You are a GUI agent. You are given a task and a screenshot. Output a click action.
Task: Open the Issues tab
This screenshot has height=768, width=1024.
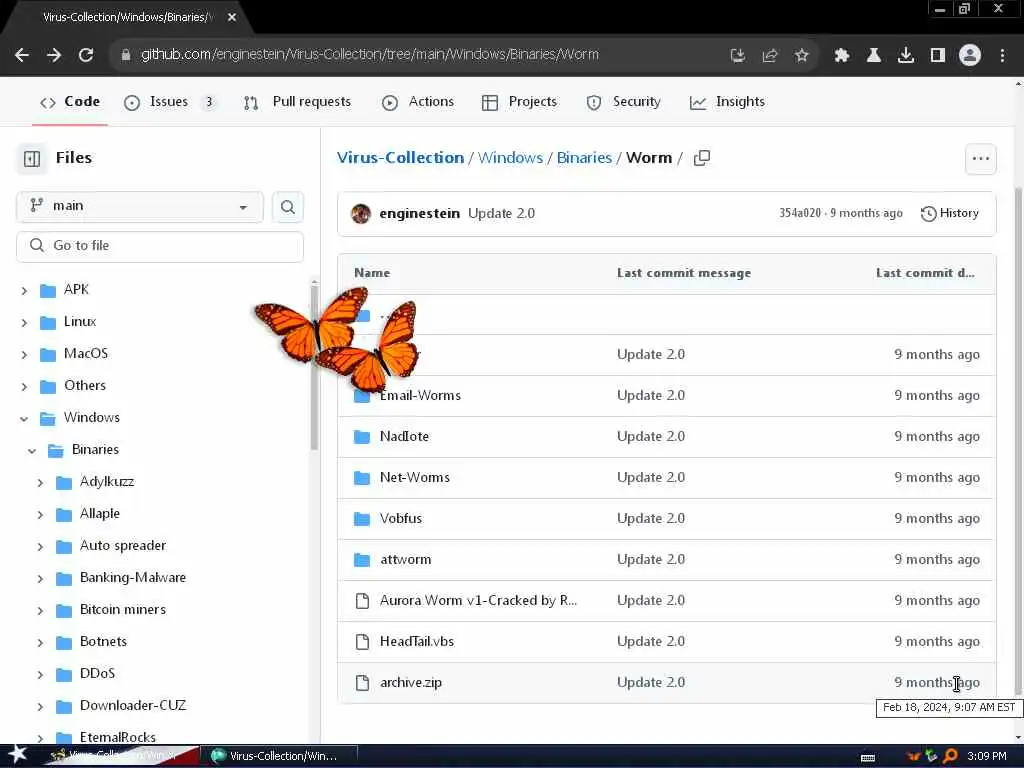tap(170, 102)
